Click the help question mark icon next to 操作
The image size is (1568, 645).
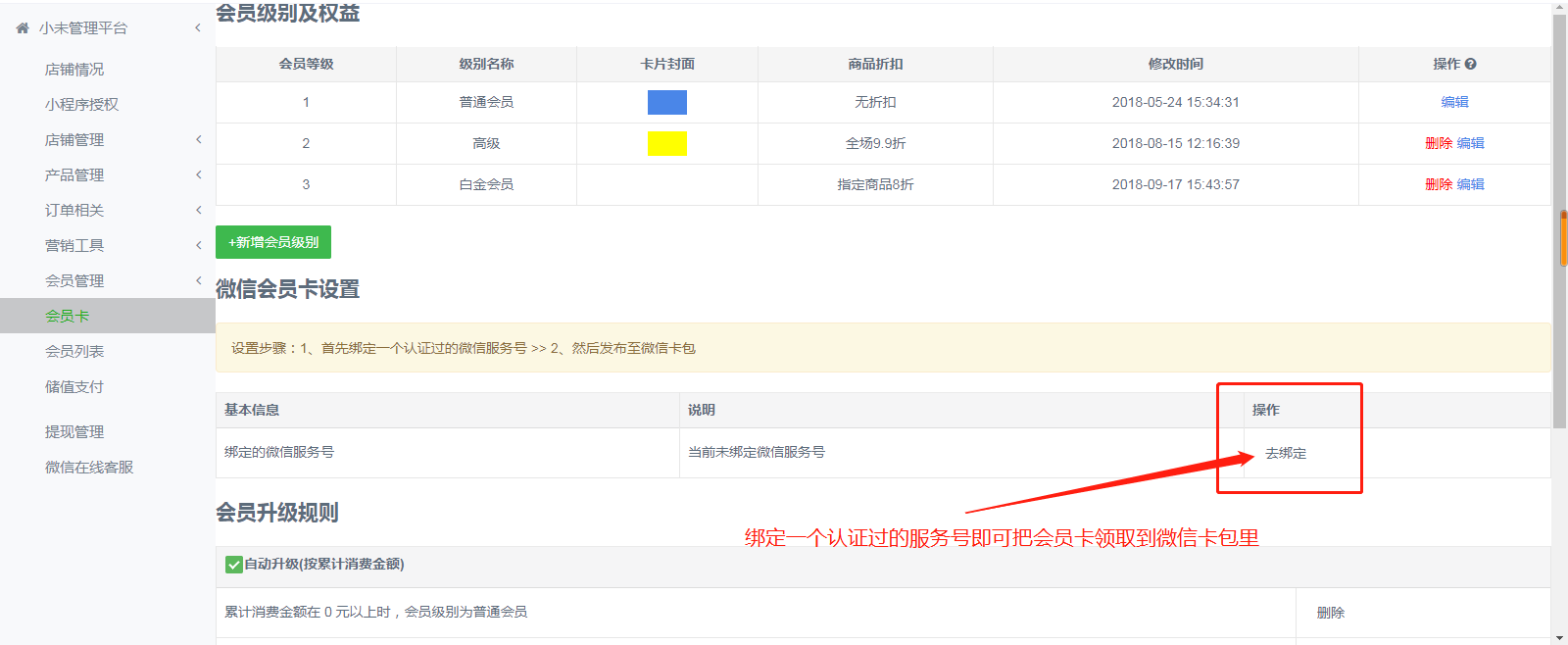click(x=1470, y=64)
